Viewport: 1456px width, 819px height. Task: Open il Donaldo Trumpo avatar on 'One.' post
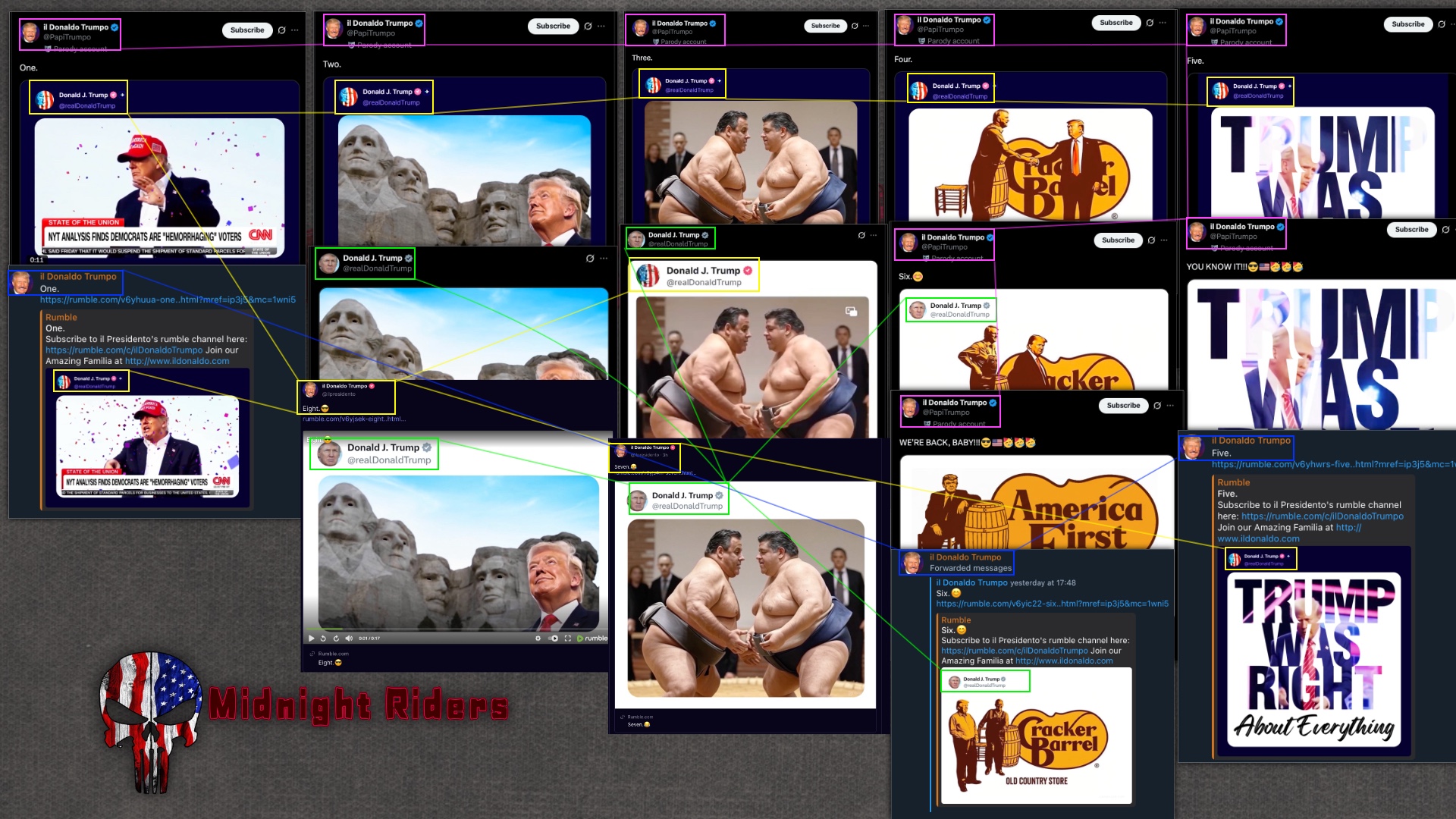pos(30,32)
